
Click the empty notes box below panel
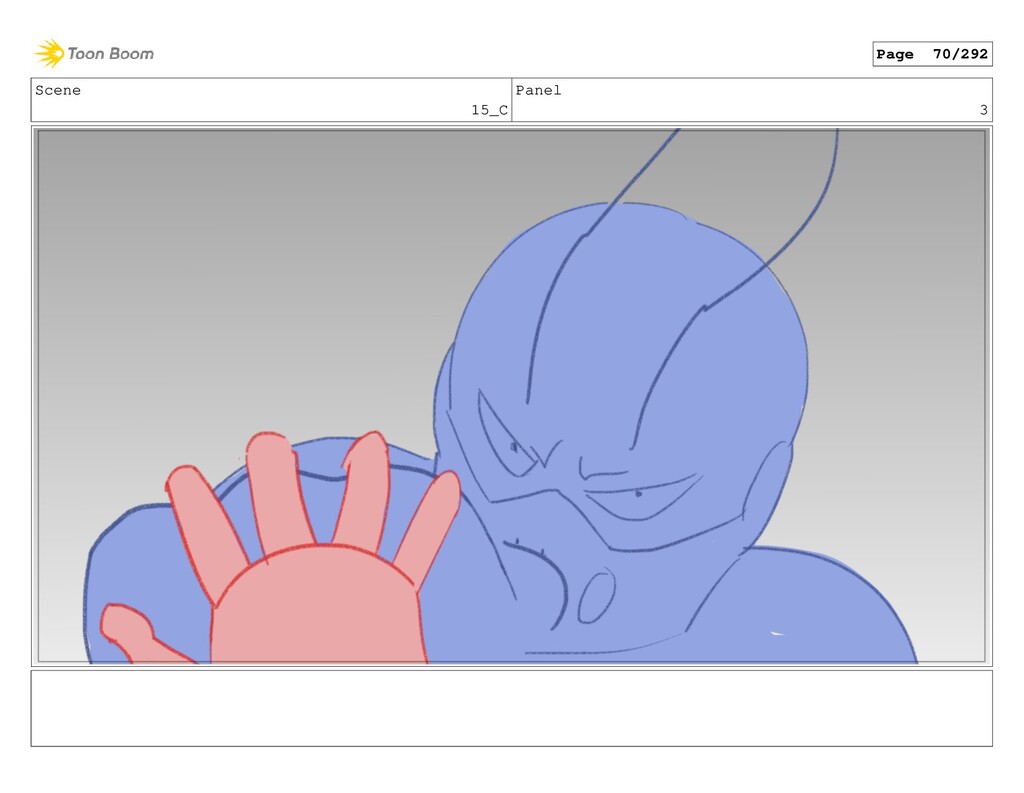pos(511,708)
